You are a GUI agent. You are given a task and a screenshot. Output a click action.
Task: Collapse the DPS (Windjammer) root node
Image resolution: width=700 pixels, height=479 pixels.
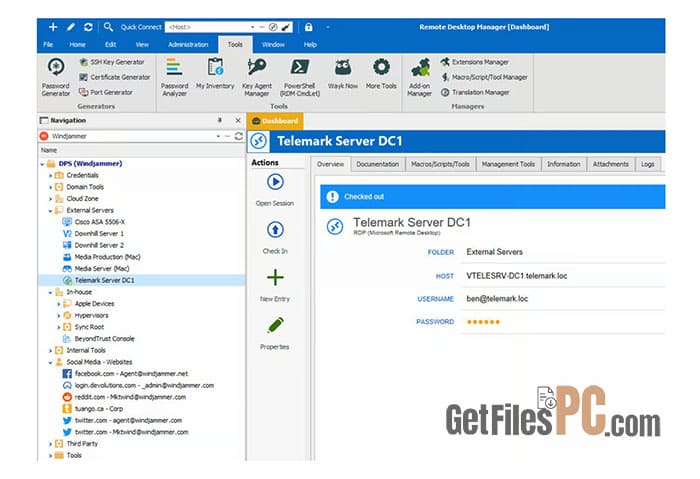pos(42,164)
